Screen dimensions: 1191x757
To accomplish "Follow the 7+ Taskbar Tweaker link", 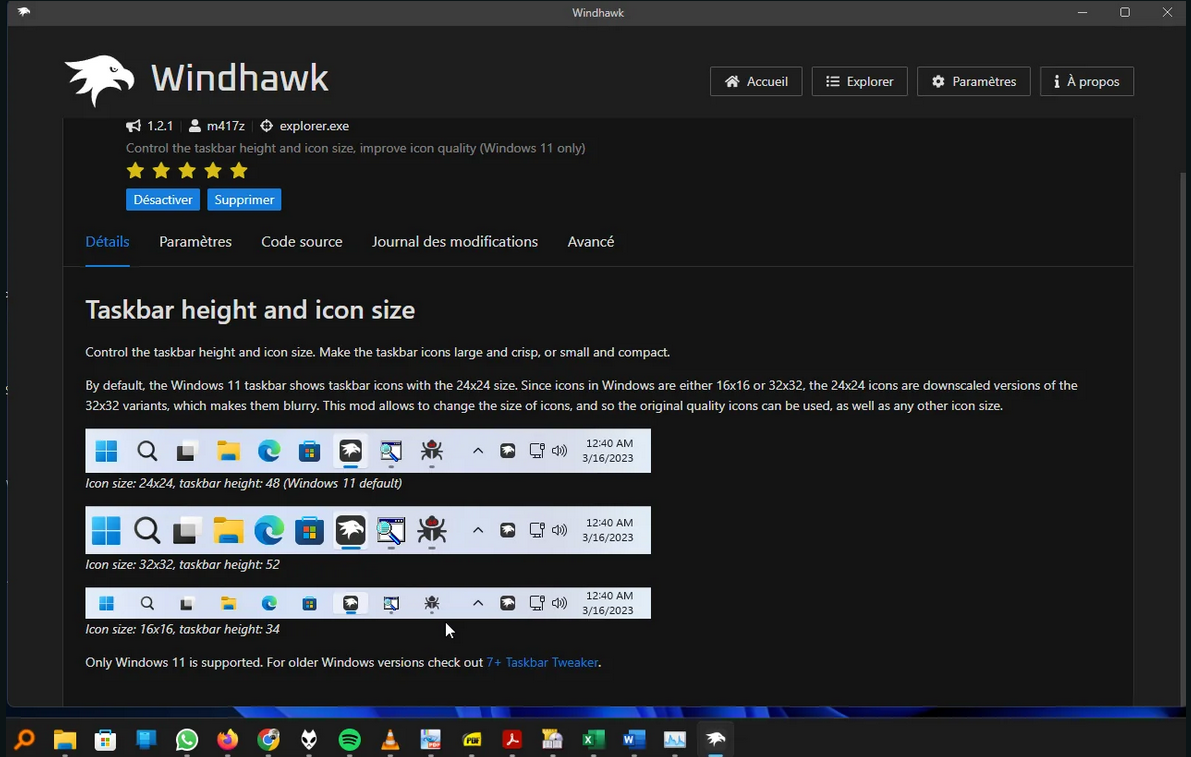I will point(542,662).
